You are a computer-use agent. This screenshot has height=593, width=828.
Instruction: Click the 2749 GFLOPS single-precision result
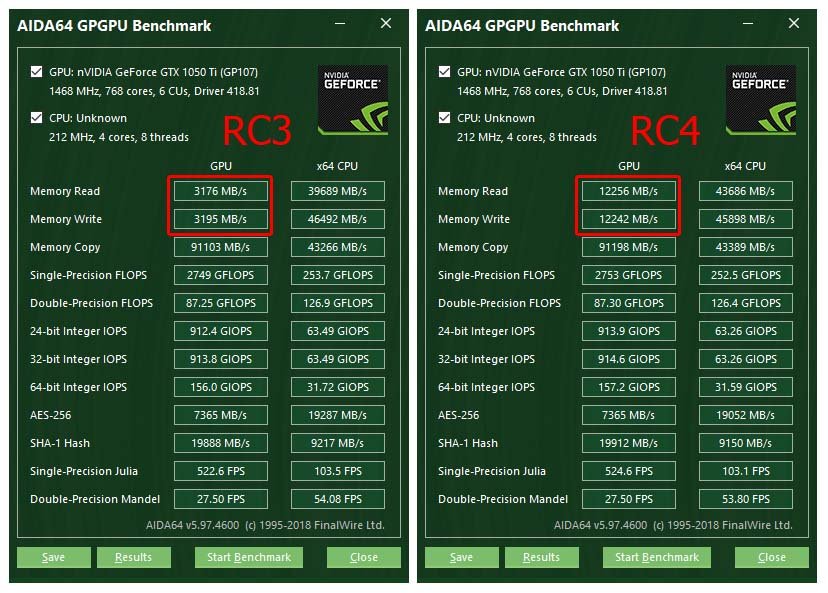pyautogui.click(x=221, y=275)
